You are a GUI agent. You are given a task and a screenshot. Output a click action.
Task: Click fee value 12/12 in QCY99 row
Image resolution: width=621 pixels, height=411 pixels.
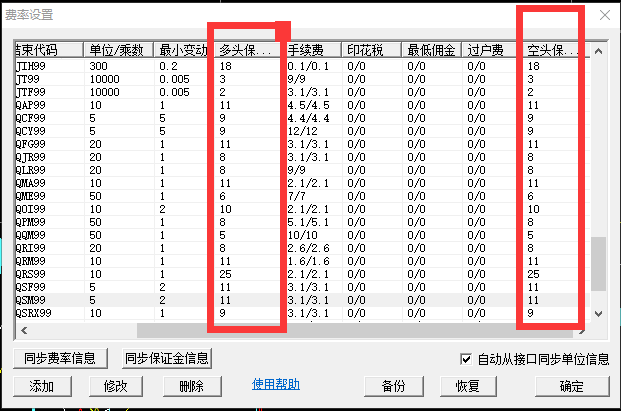[303, 131]
